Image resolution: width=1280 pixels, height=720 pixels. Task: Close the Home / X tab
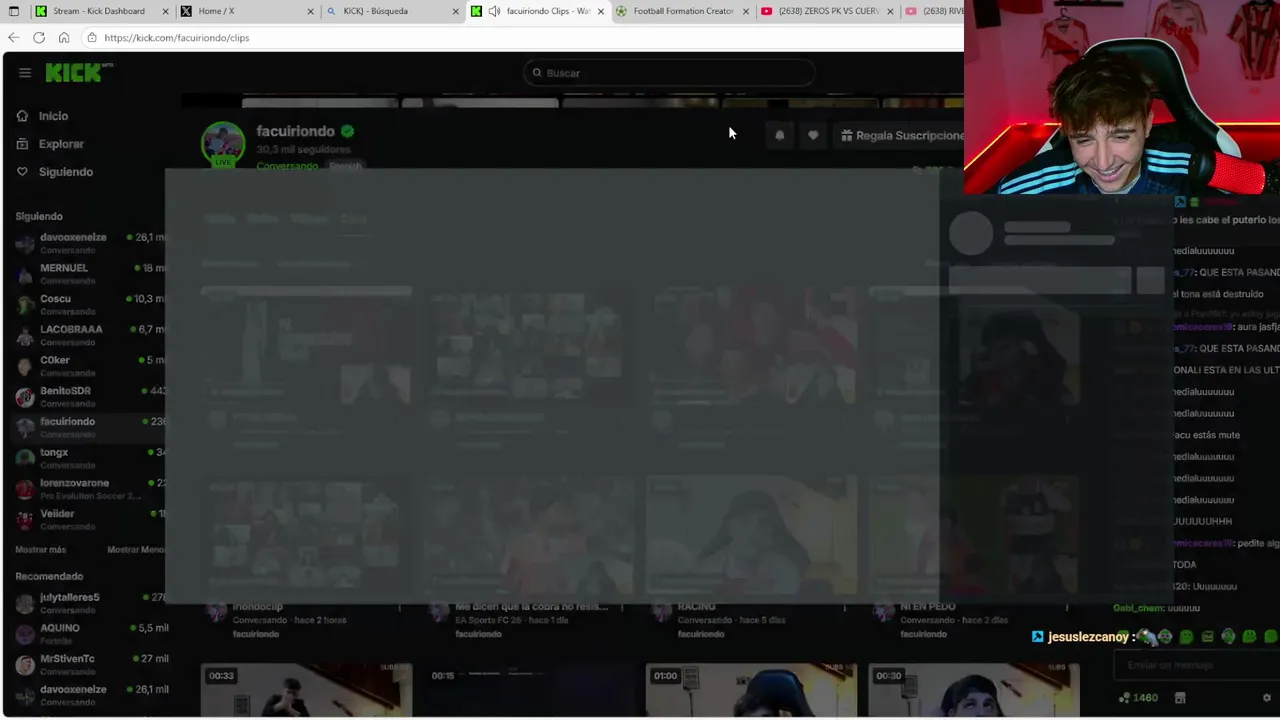(x=311, y=11)
